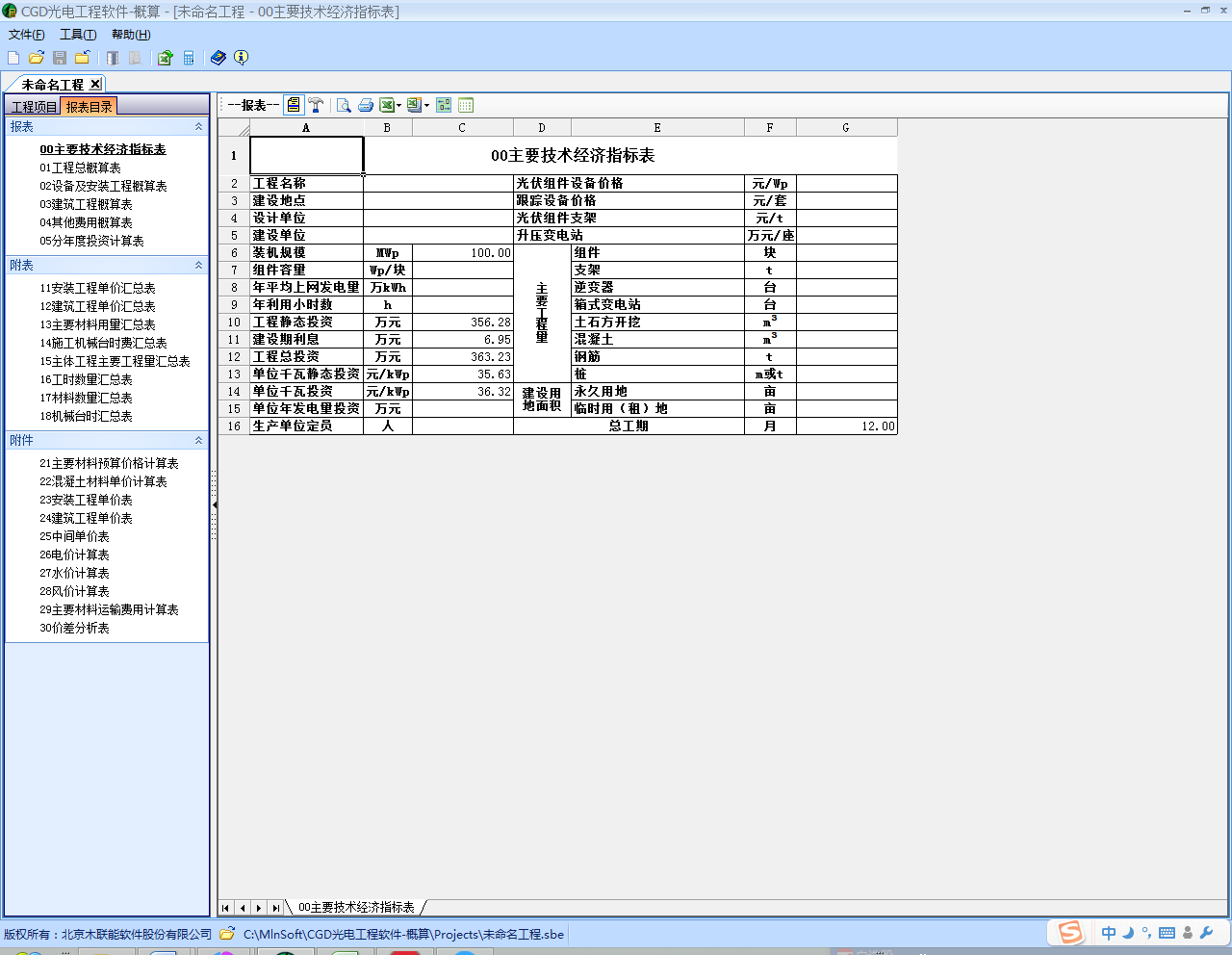Open the 文件(F) menu
Viewport: 1232px width, 955px height.
pyautogui.click(x=27, y=35)
